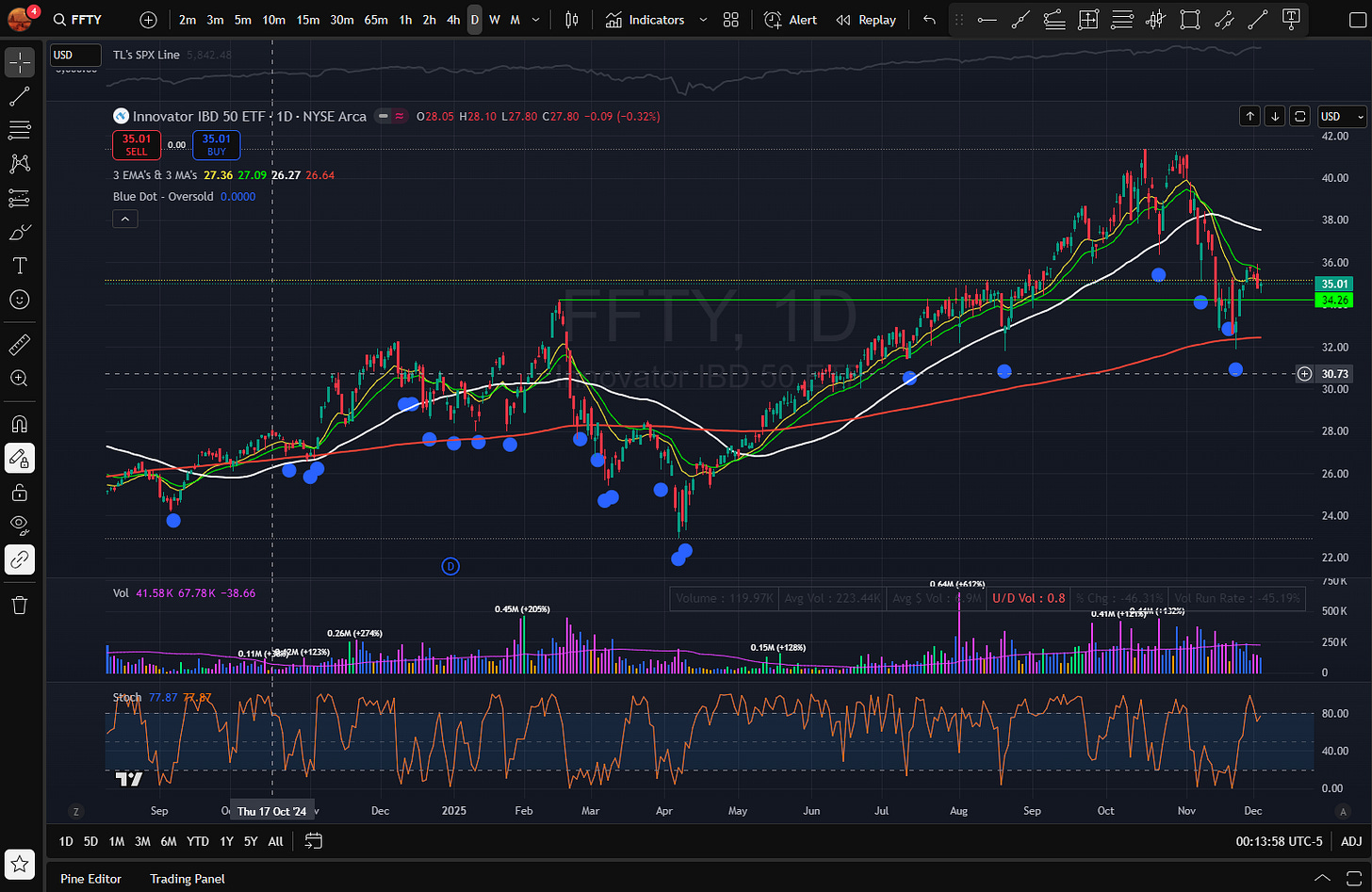The height and width of the screenshot is (892, 1372).
Task: Select the trend line drawing tool
Action: pos(20,96)
